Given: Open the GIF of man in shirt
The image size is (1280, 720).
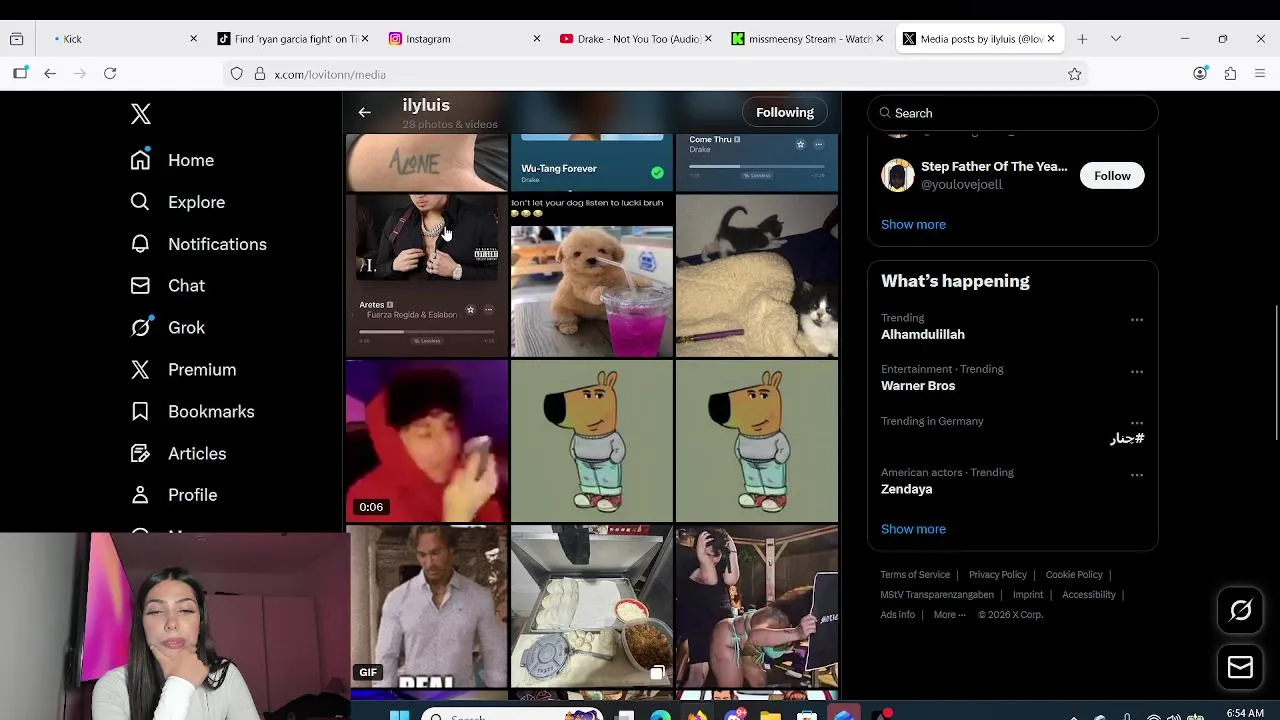Looking at the screenshot, I should (427, 607).
